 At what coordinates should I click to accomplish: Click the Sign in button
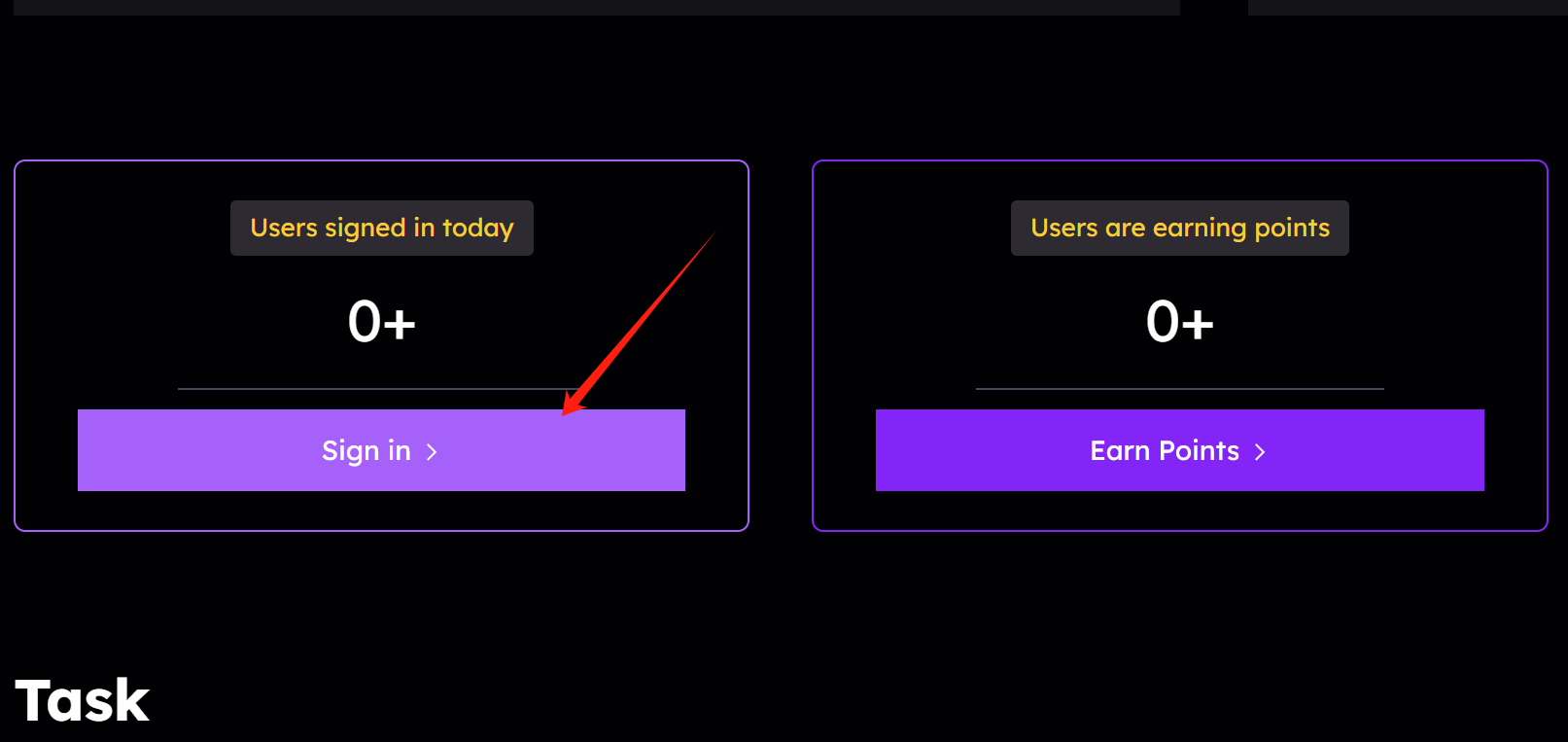tap(381, 450)
